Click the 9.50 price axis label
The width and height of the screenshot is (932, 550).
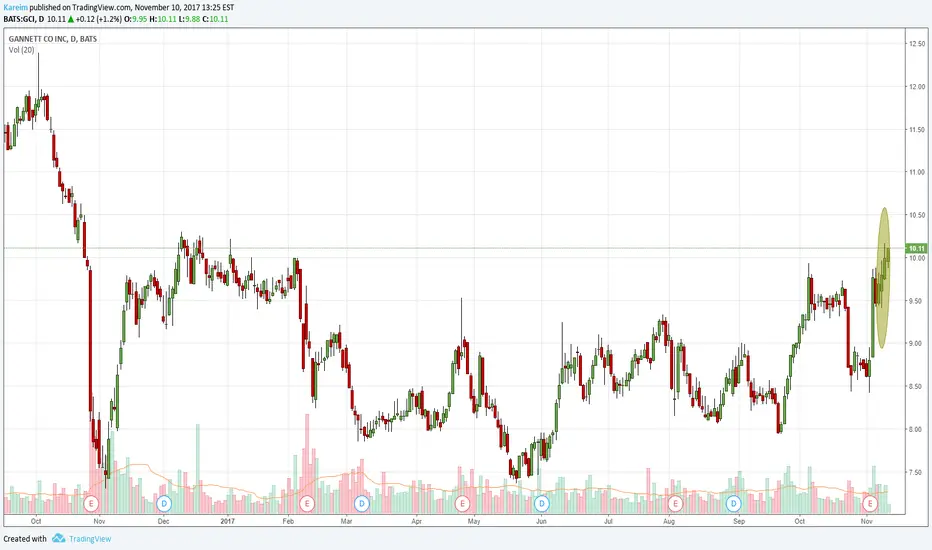tap(917, 301)
